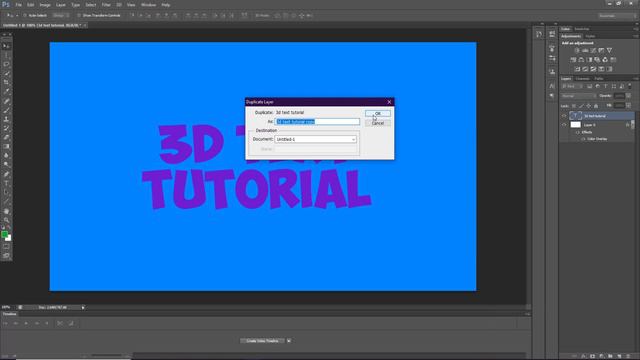
Task: Open the Window menu
Action: (x=148, y=5)
